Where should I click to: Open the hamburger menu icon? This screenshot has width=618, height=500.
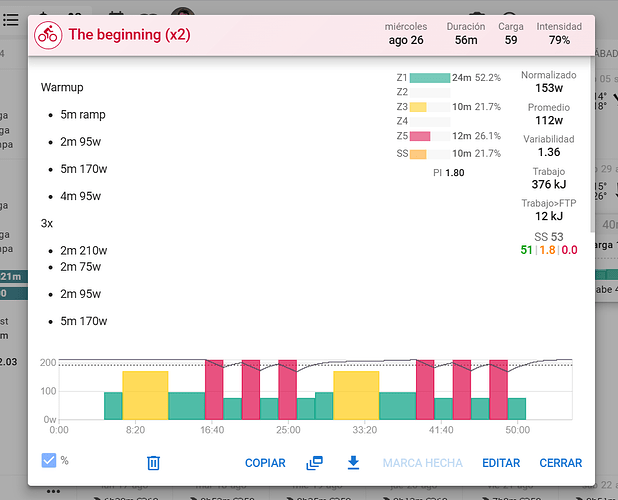(11, 20)
